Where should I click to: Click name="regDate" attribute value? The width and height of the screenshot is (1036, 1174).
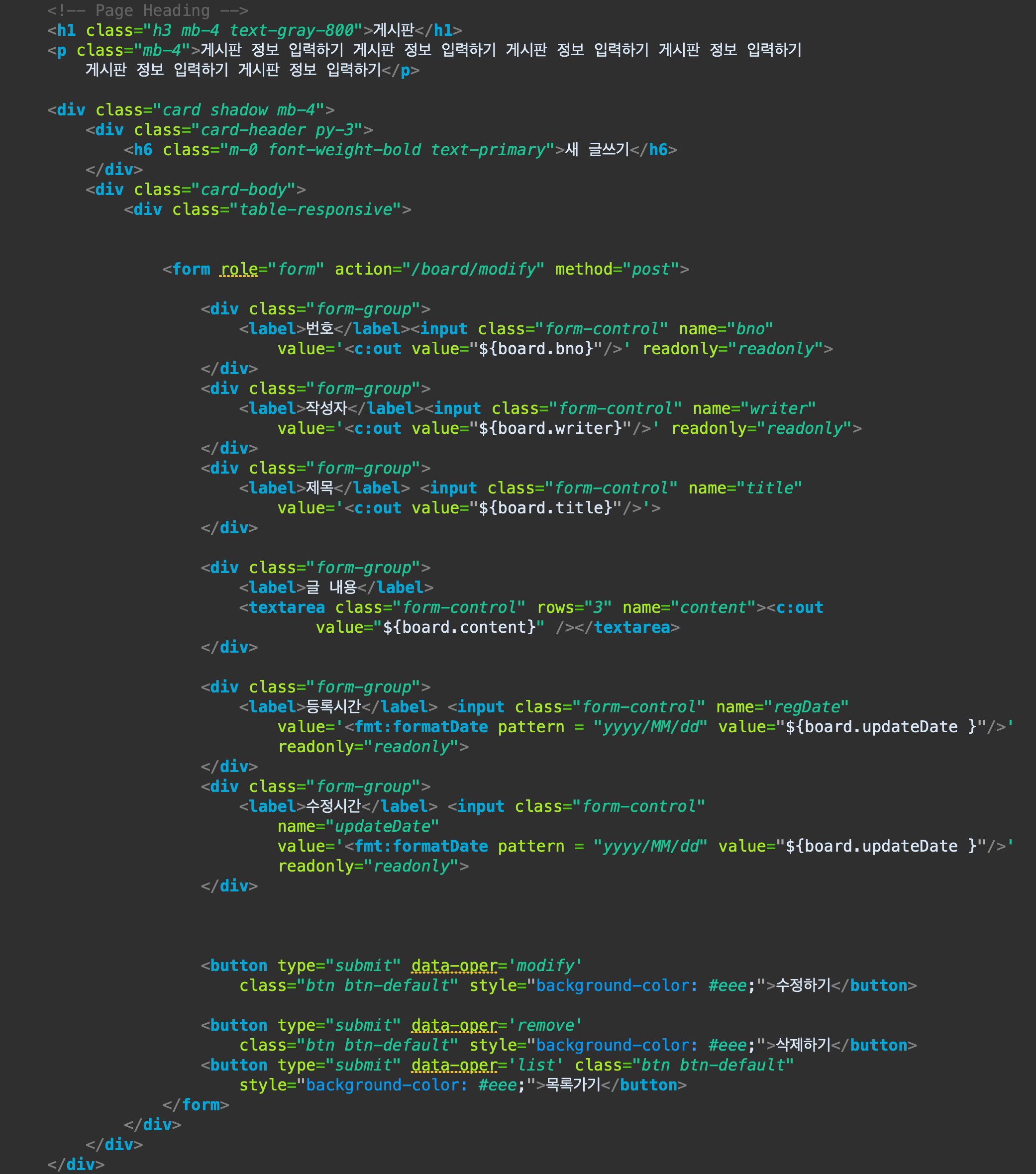point(806,707)
